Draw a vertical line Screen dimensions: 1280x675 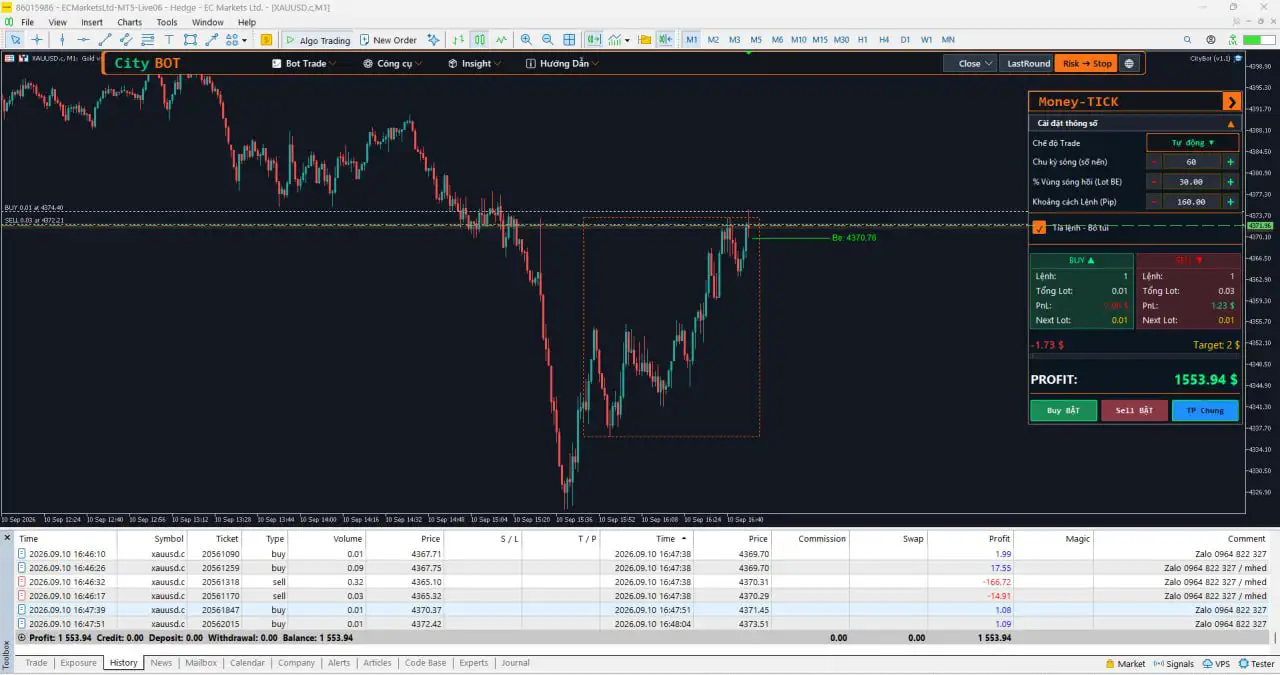point(62,40)
